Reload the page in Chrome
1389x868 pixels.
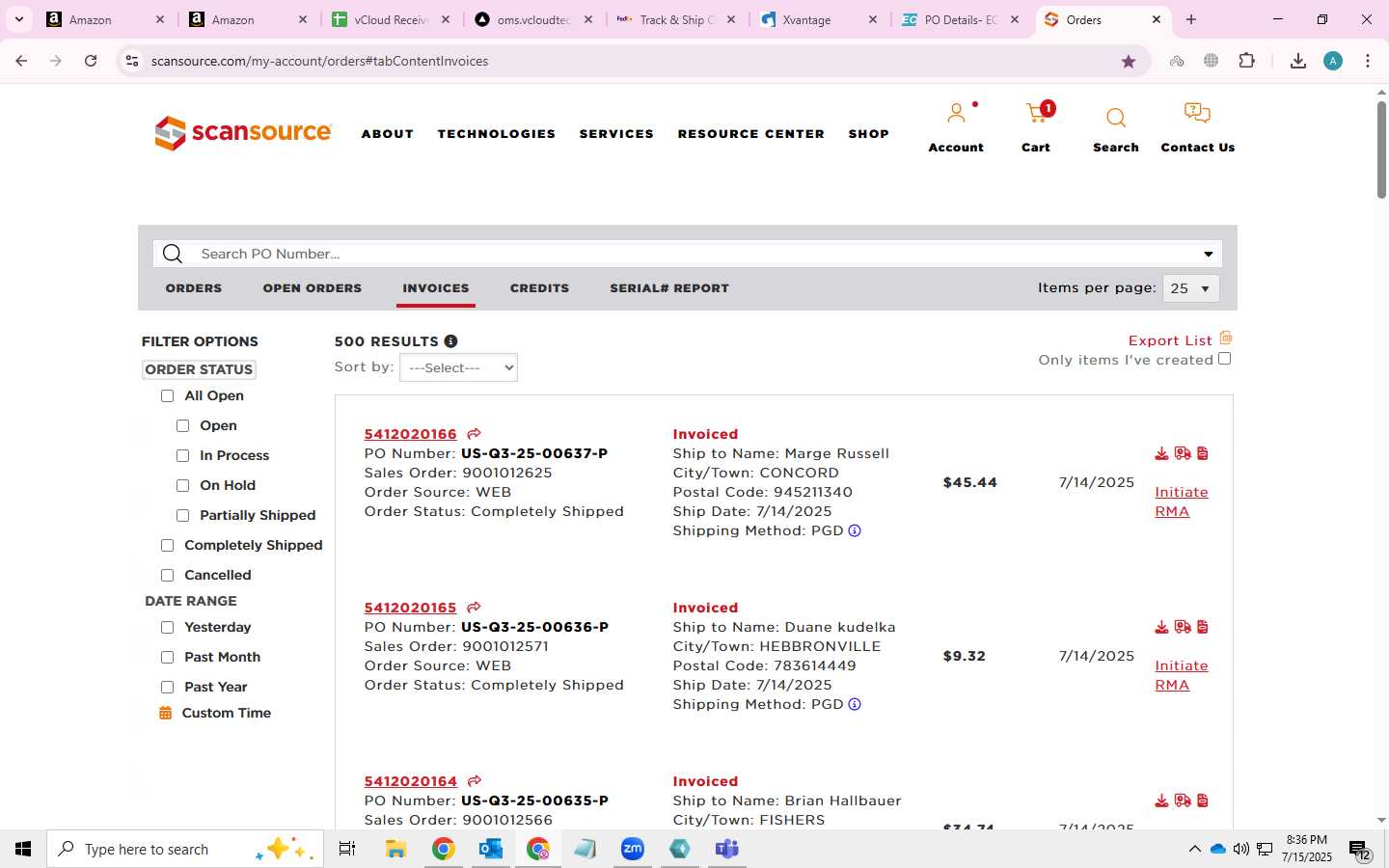click(x=91, y=61)
